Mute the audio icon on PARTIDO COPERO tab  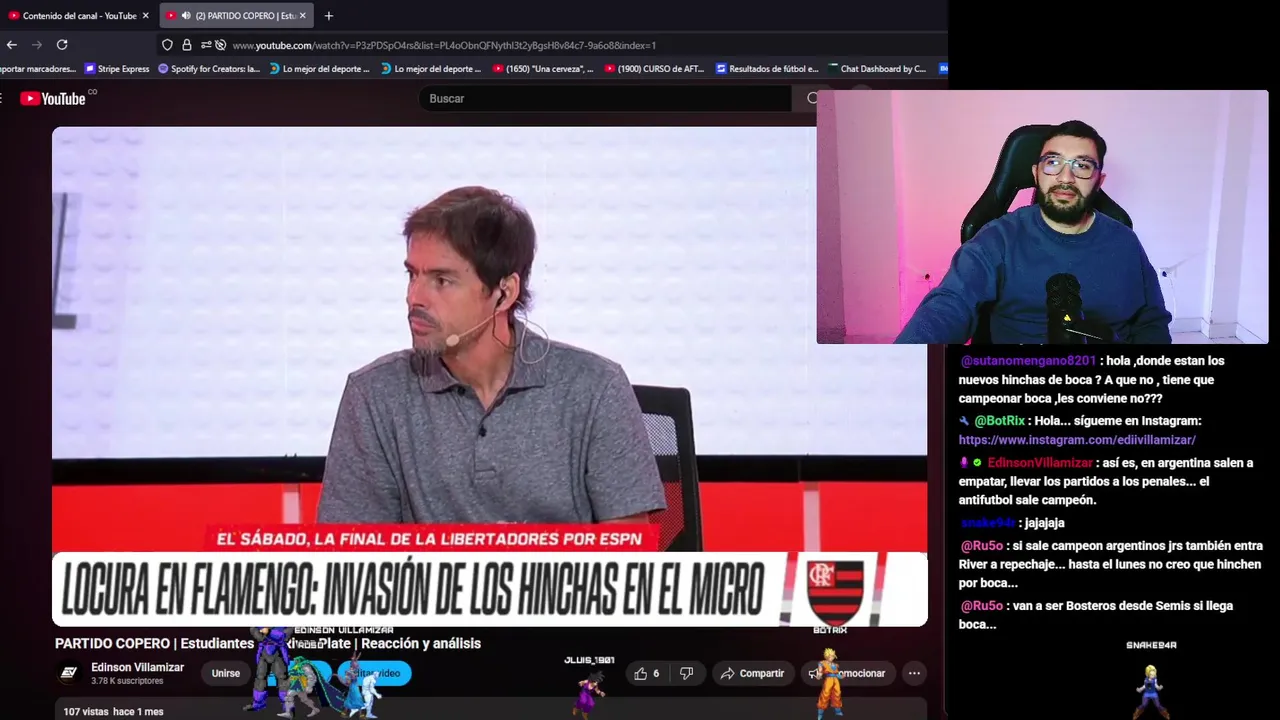(186, 15)
